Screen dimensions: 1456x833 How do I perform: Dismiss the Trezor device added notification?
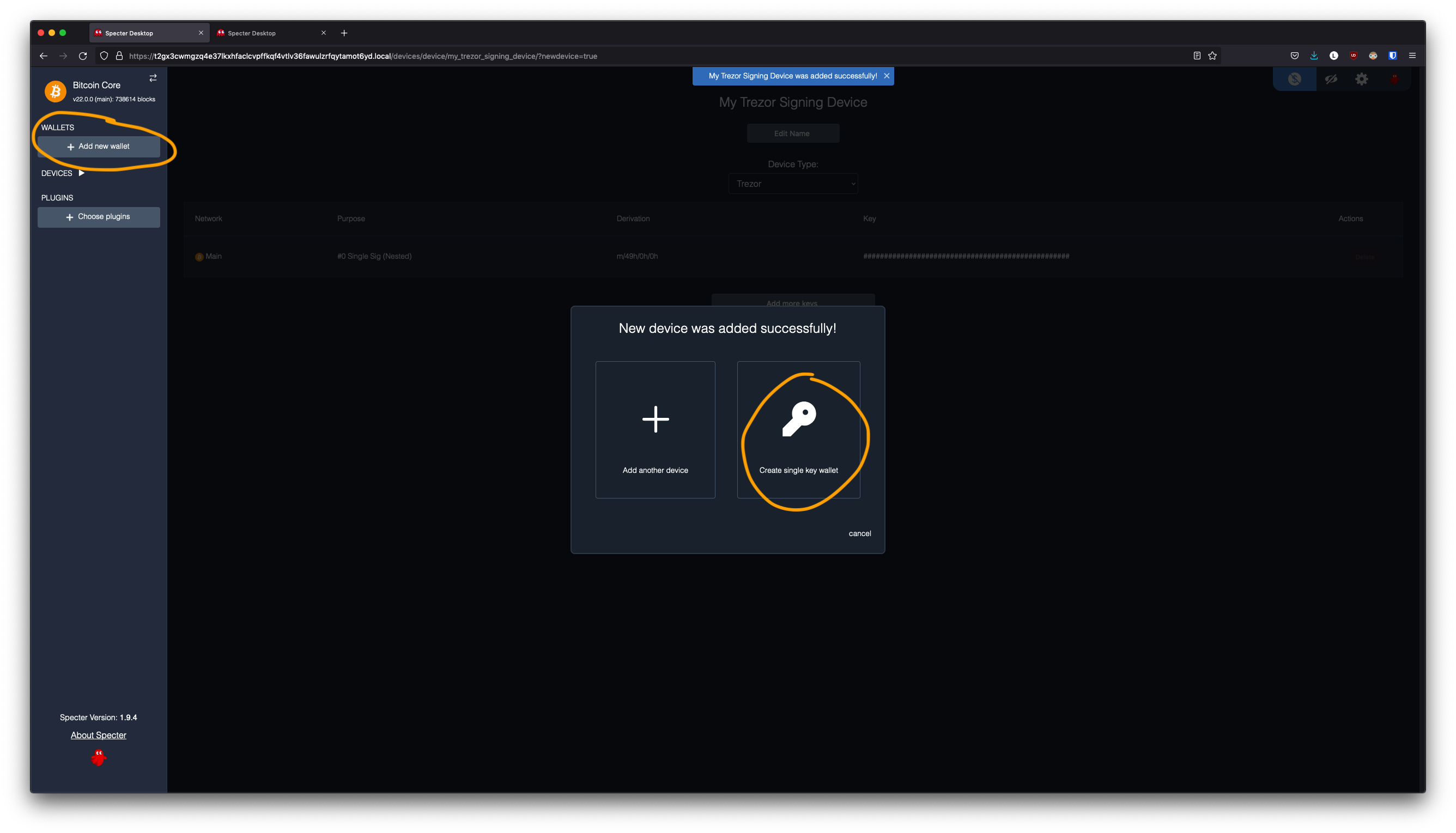pos(886,76)
